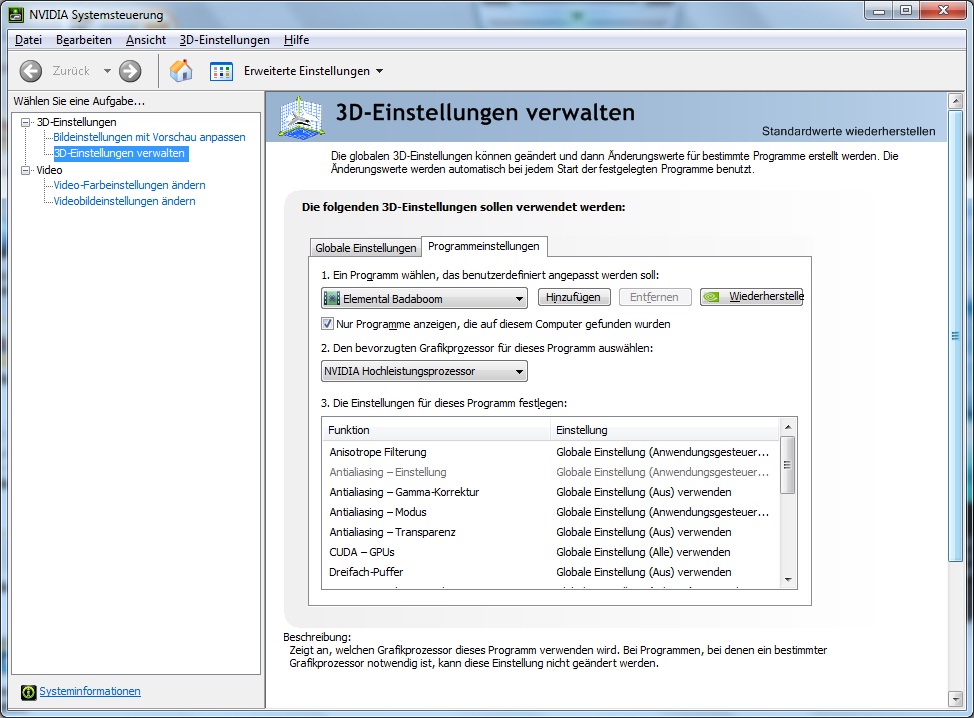This screenshot has width=974, height=718.
Task: Select '3D-Einstellungen verwalten' tree item
Action: [119, 153]
